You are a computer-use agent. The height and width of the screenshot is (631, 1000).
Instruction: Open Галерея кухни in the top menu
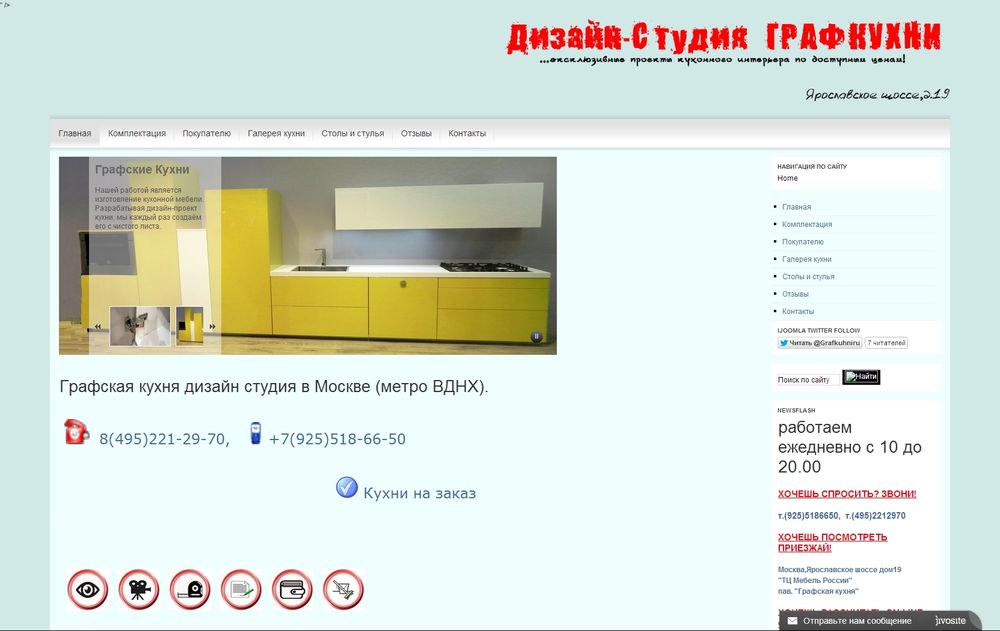(276, 133)
